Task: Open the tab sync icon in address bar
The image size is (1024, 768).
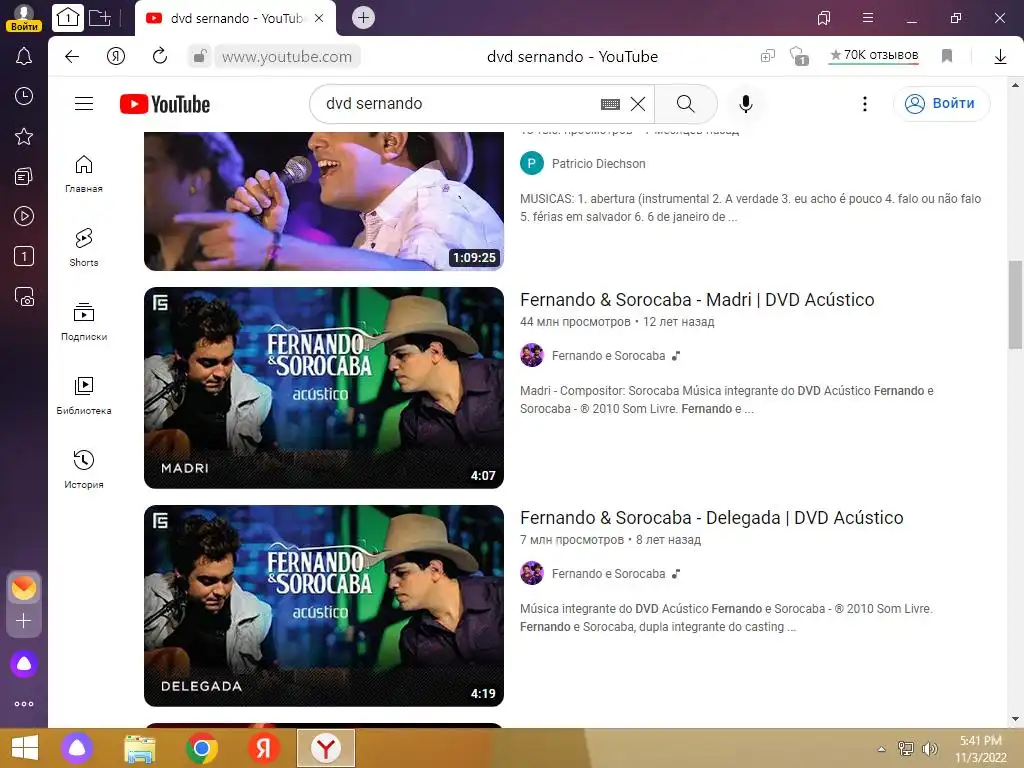Action: pyautogui.click(x=767, y=56)
